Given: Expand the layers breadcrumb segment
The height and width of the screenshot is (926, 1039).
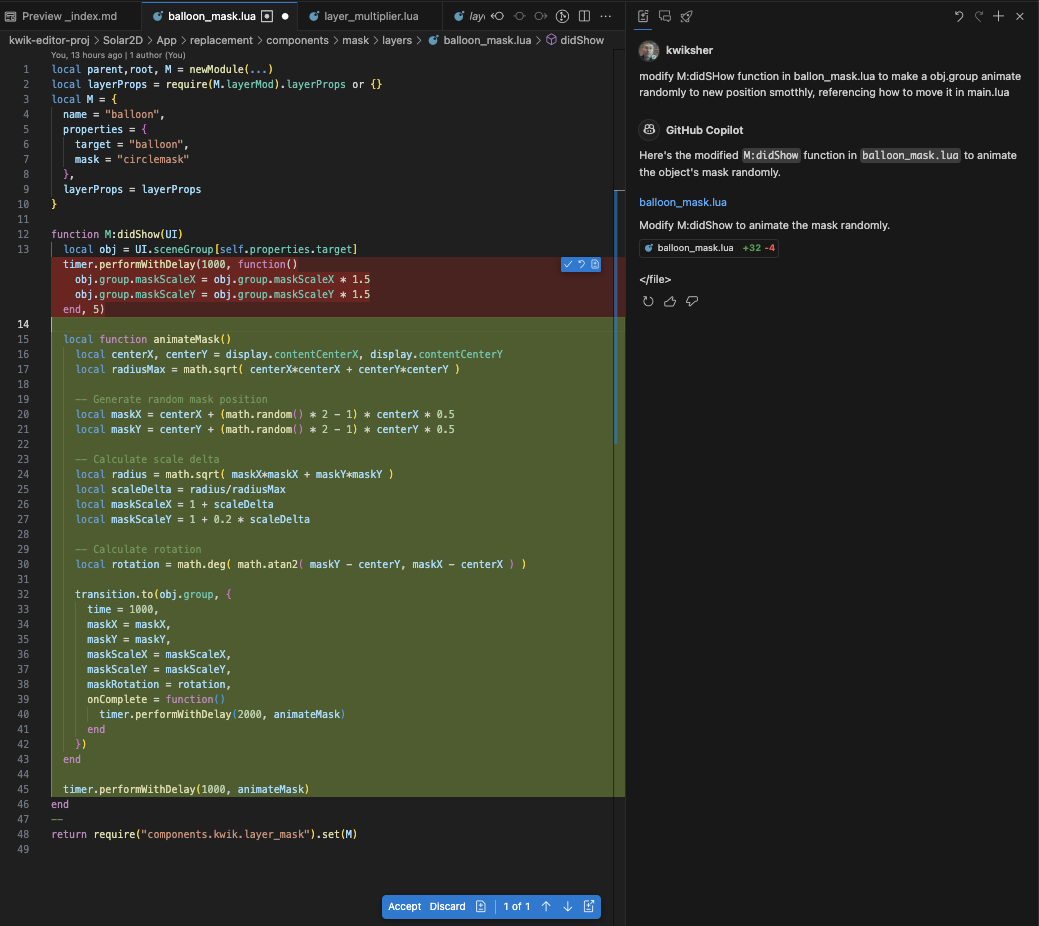Looking at the screenshot, I should point(397,40).
